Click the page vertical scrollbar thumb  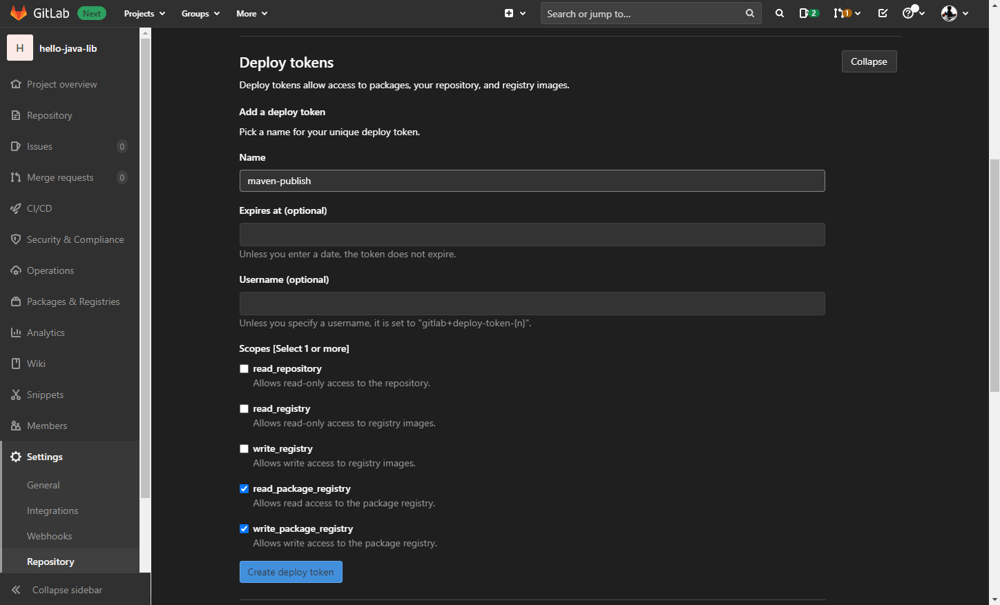994,275
